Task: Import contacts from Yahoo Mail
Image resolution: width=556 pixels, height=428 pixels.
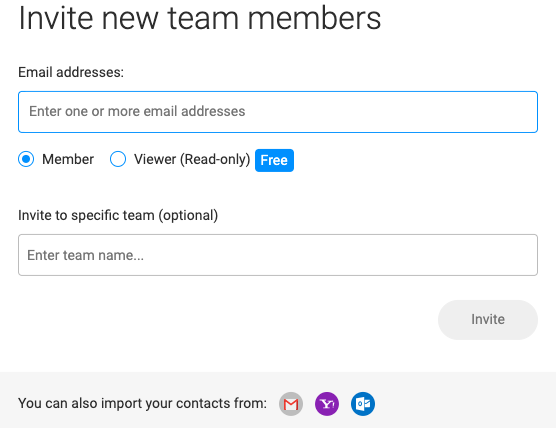Action: [327, 404]
